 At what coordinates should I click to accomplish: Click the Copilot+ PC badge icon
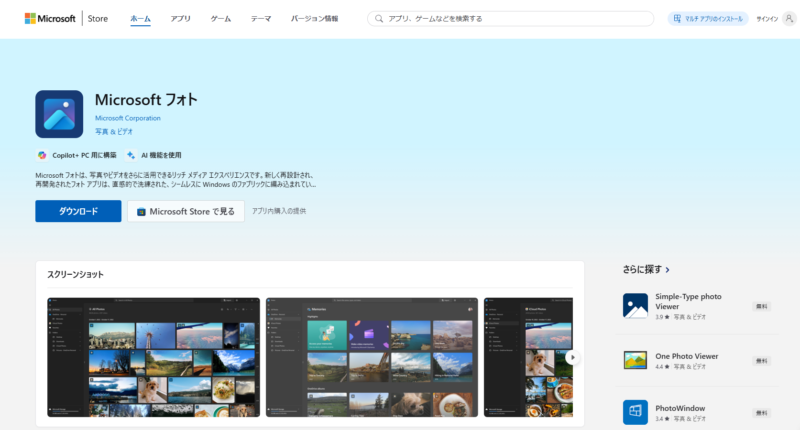point(42,155)
